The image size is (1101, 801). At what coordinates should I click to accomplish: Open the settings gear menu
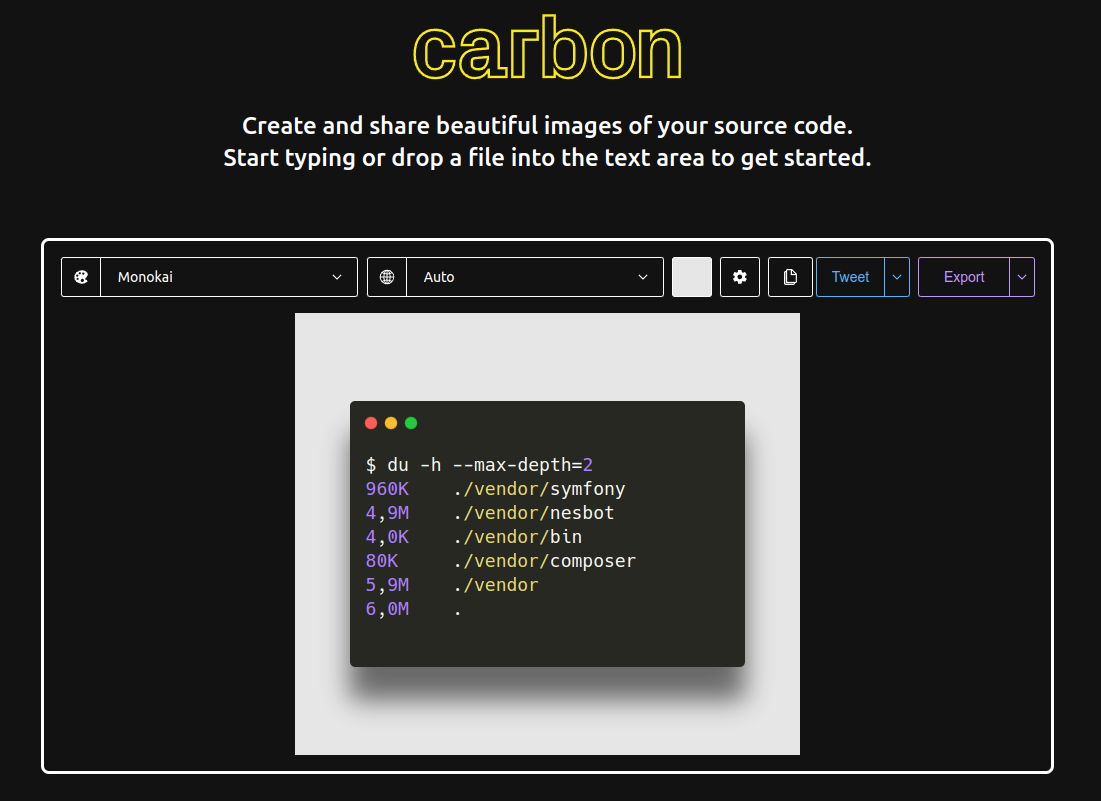pyautogui.click(x=739, y=277)
